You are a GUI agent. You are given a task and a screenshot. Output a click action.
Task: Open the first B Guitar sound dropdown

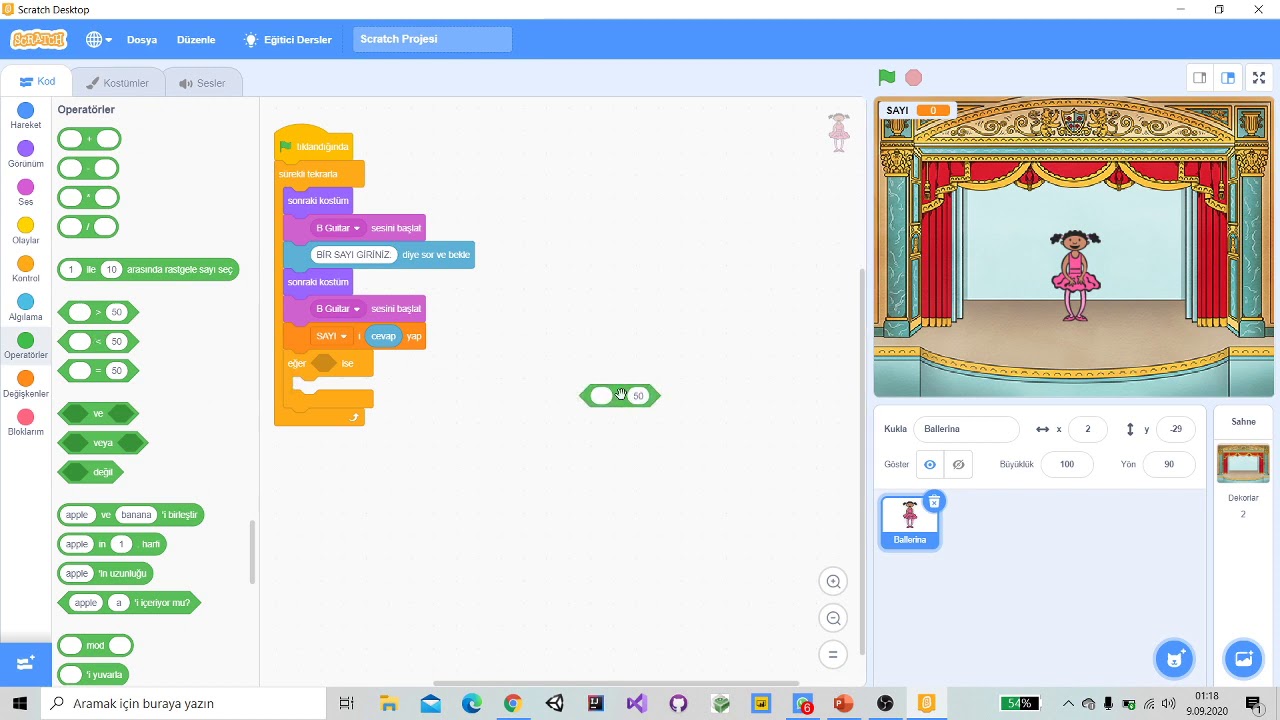click(x=337, y=228)
